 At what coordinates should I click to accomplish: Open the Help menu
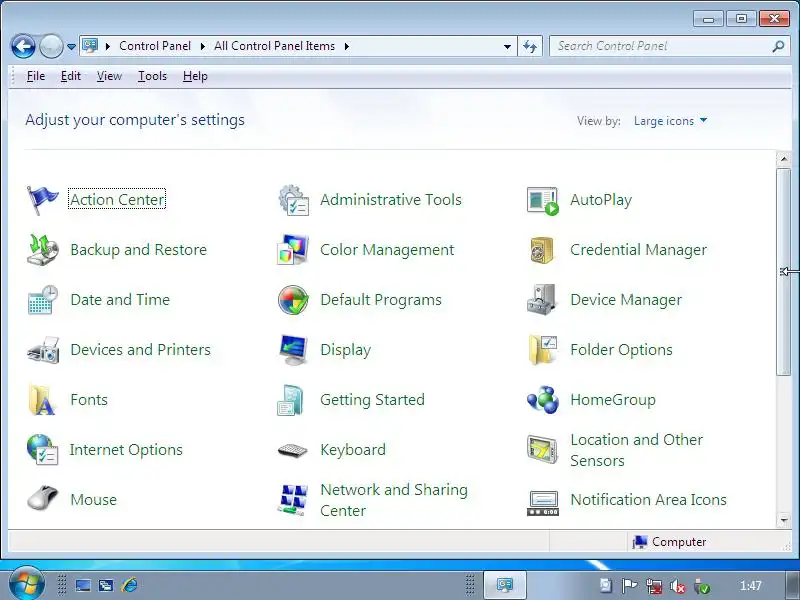[x=195, y=76]
